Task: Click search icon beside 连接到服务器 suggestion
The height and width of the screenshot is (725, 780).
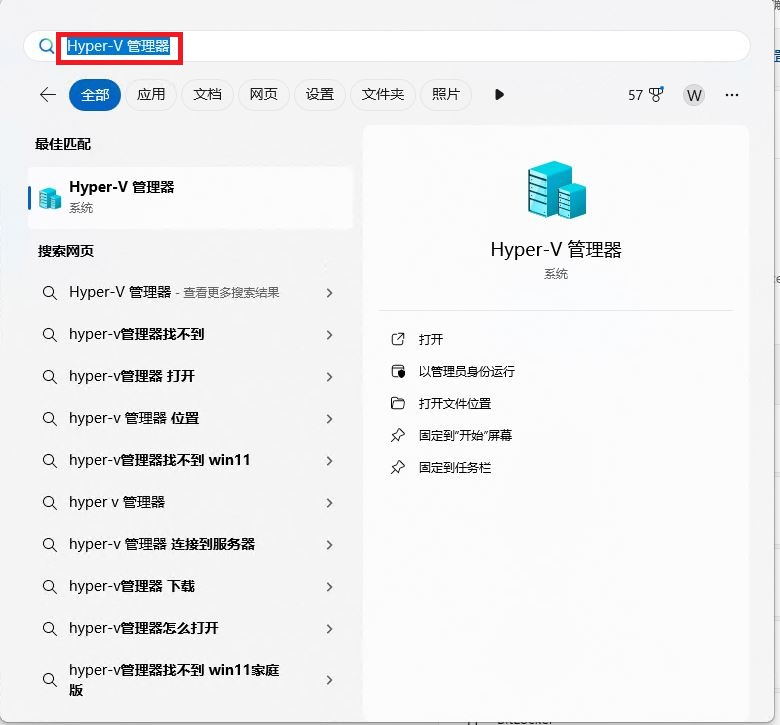Action: (50, 545)
